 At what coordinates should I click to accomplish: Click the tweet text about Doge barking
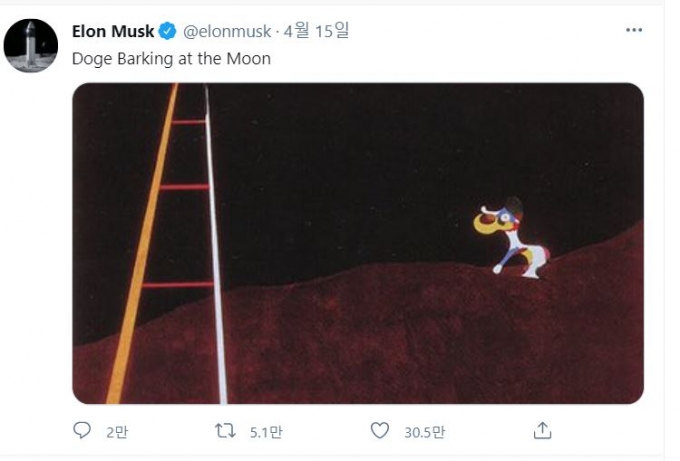click(171, 58)
